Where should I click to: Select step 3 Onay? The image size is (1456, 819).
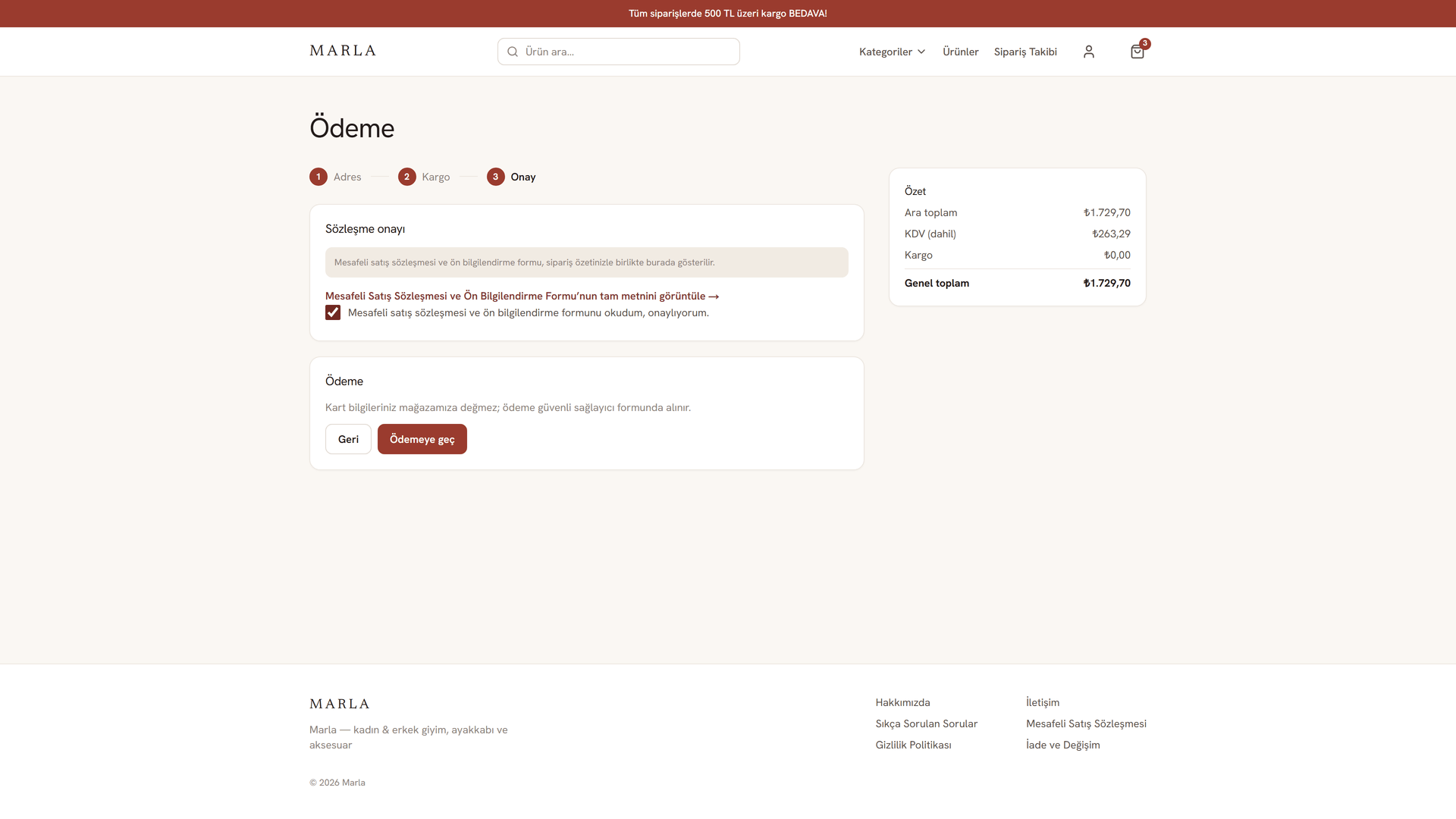[511, 177]
